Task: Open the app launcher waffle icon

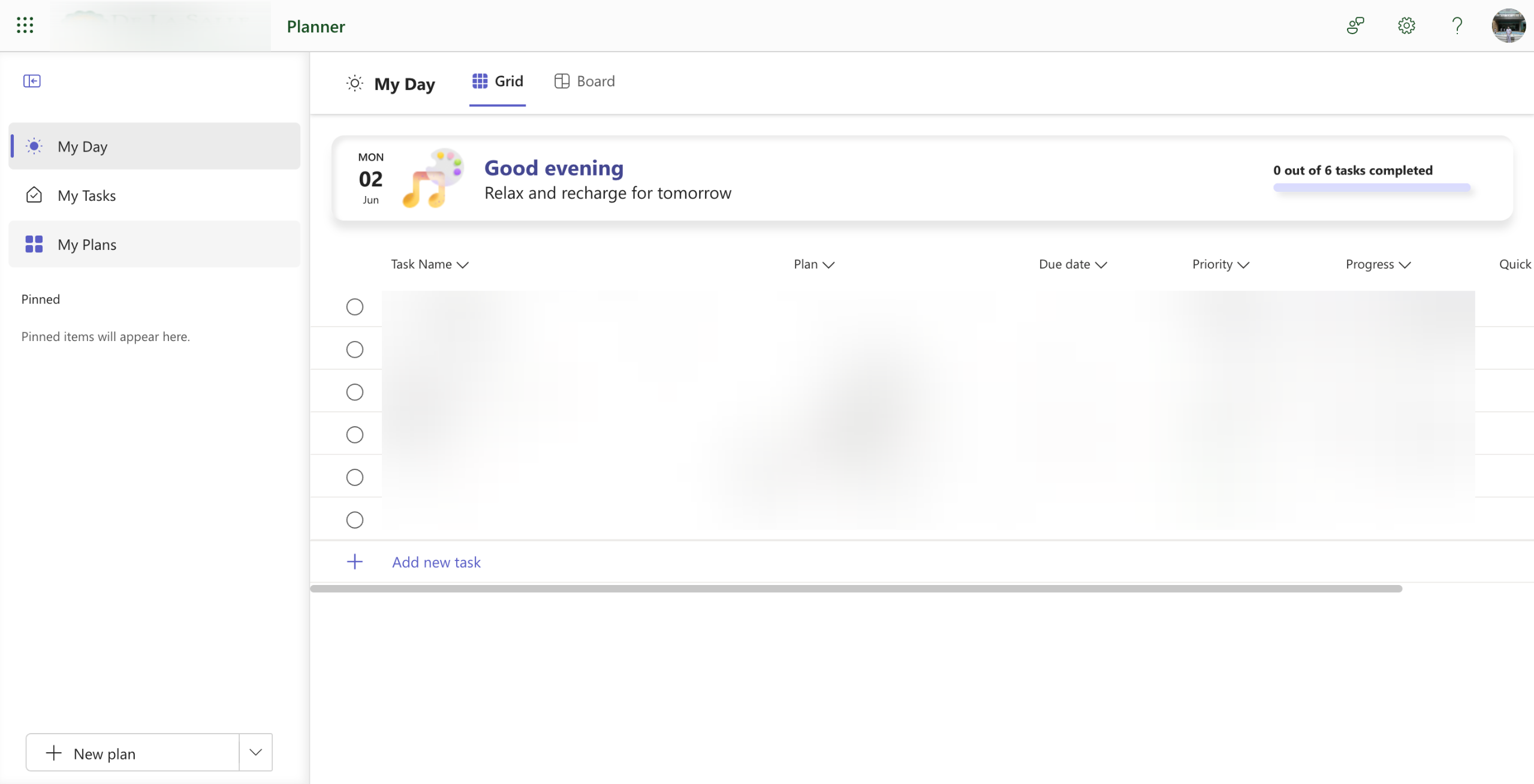Action: 25,25
